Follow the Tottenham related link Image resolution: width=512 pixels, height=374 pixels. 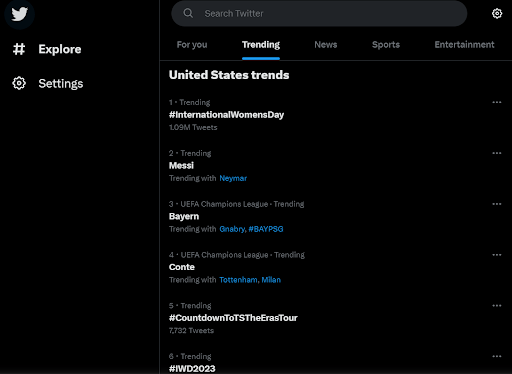(x=238, y=280)
